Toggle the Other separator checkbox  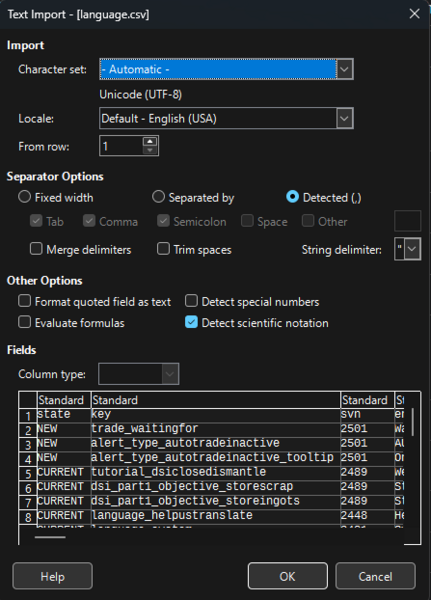point(308,221)
